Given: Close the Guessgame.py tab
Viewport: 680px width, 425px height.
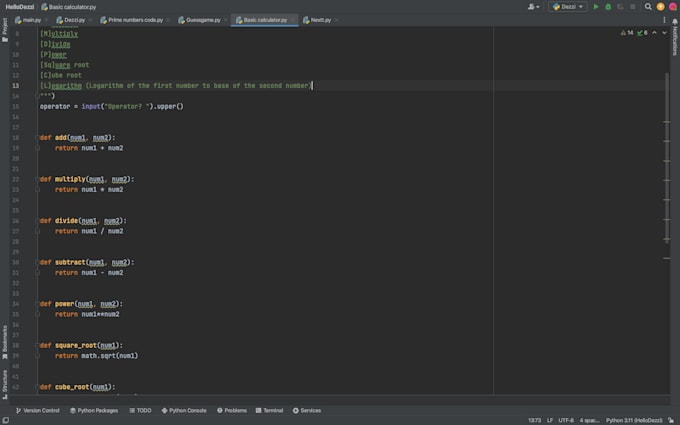Looking at the screenshot, I should pyautogui.click(x=226, y=20).
